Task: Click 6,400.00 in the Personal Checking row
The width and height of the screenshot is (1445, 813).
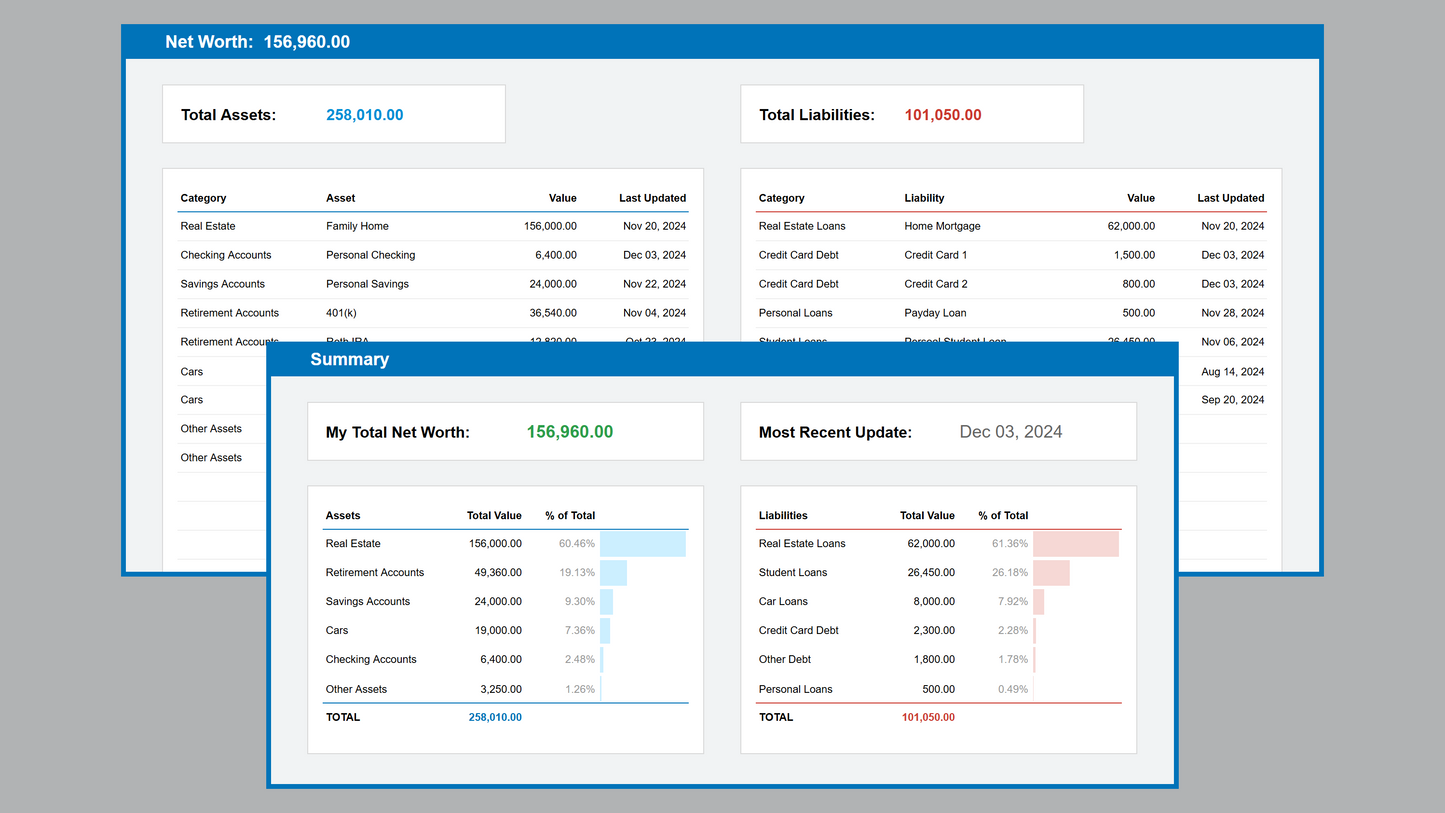Action: click(x=556, y=255)
